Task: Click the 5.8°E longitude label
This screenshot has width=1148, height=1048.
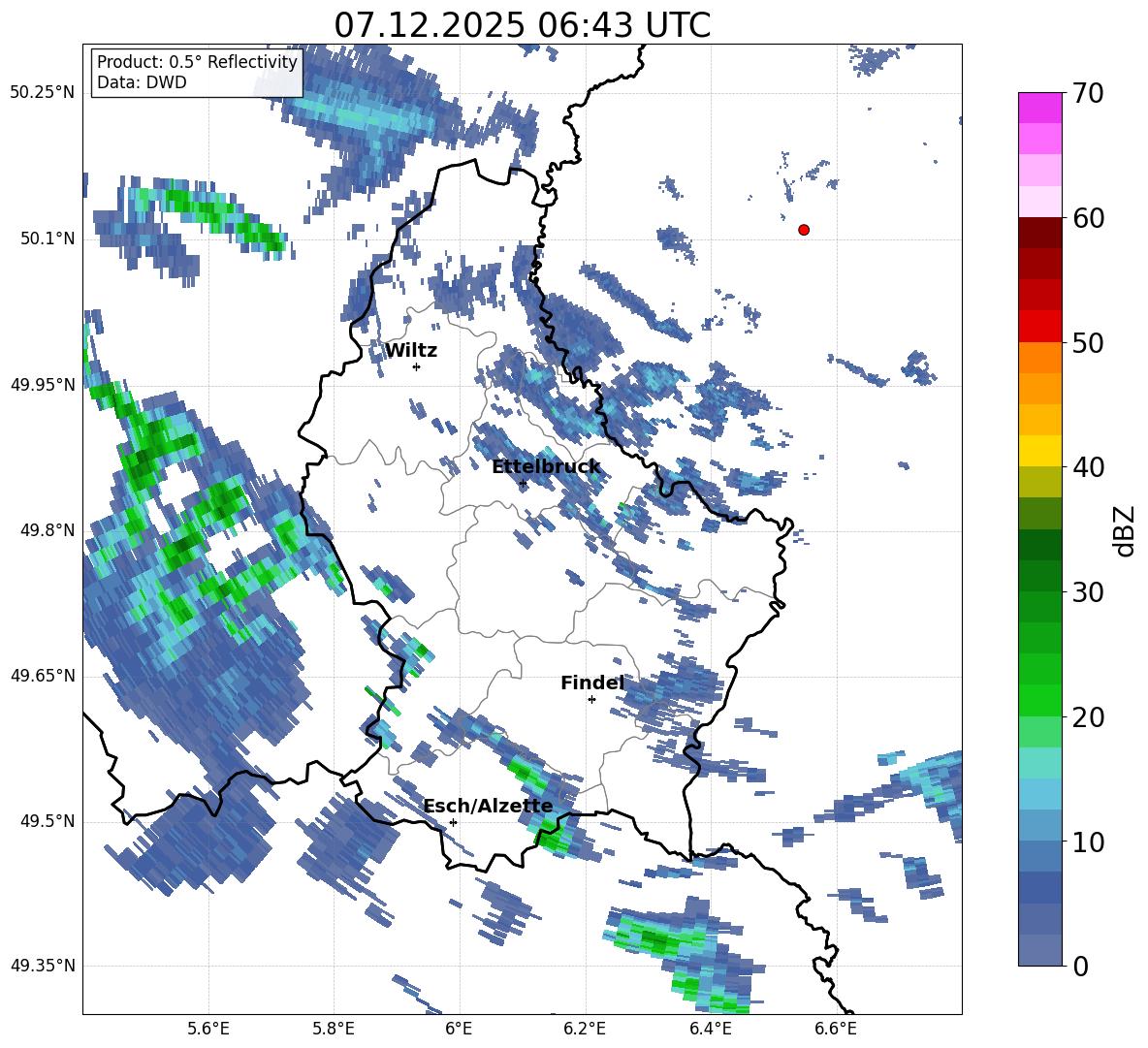Action: [x=334, y=1029]
